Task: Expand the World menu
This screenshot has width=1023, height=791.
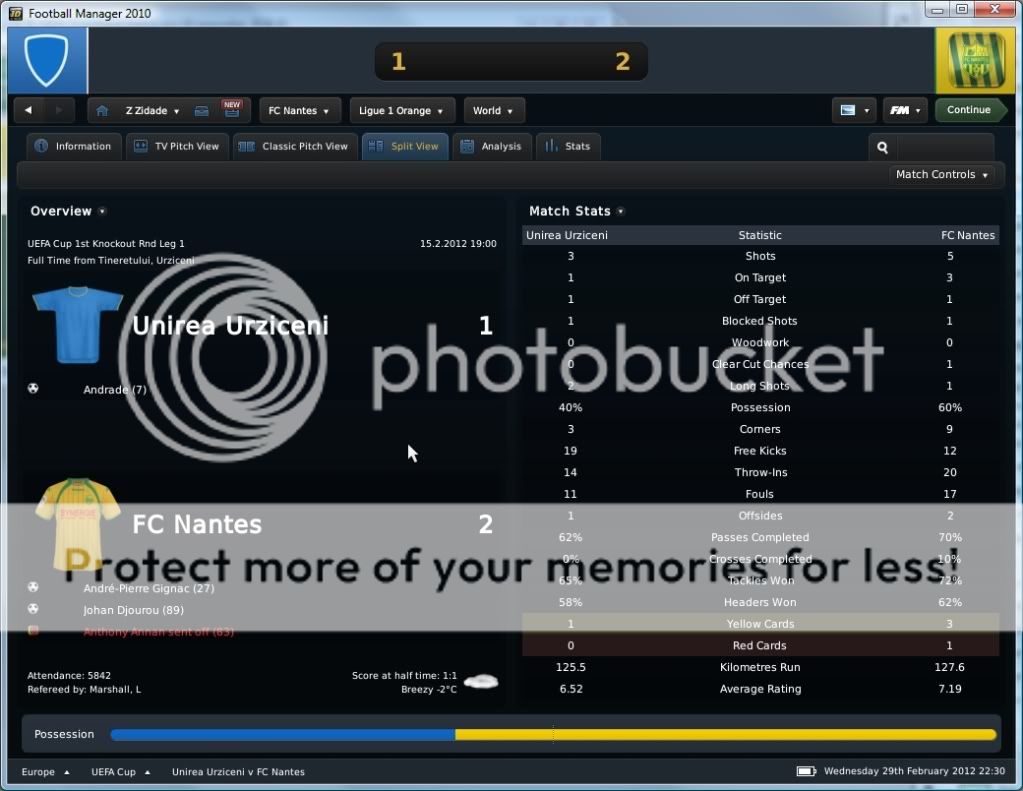Action: (493, 111)
